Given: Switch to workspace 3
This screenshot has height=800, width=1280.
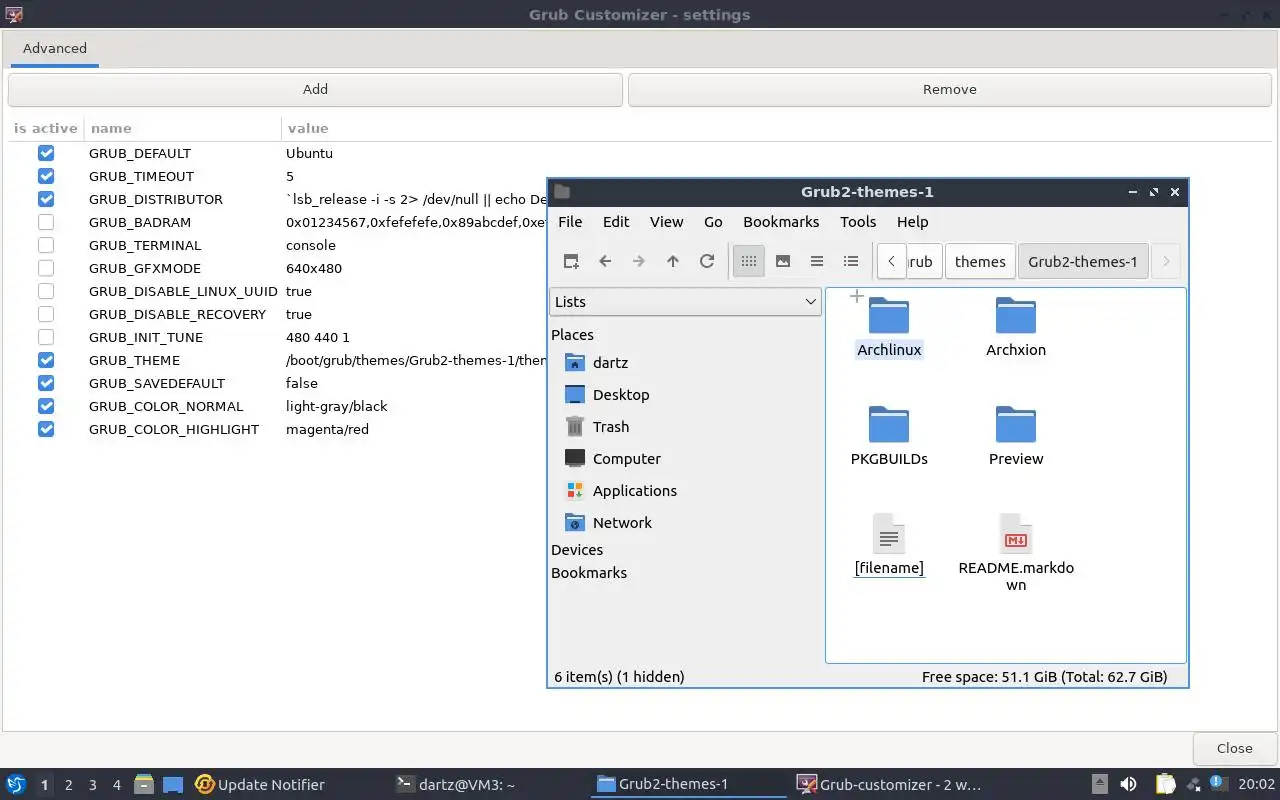Looking at the screenshot, I should click(x=93, y=785).
